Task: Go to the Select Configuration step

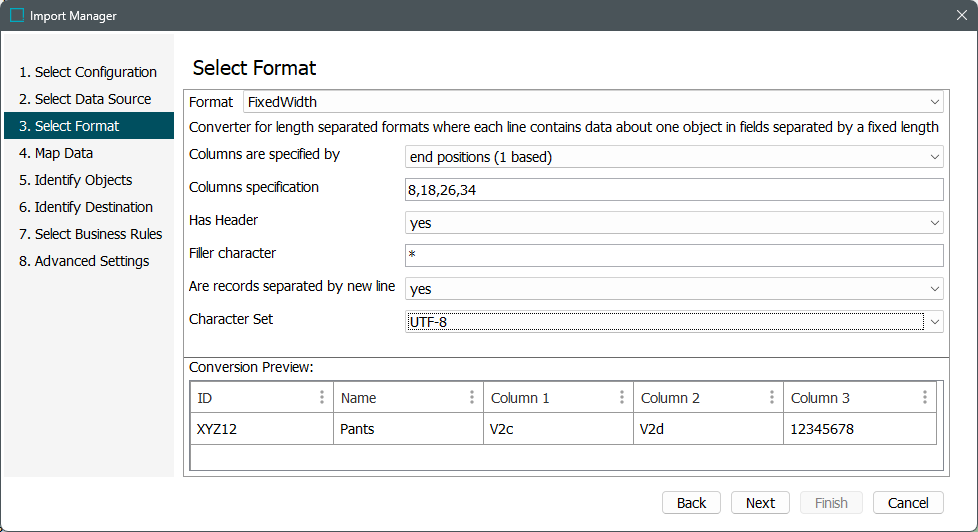Action: click(x=88, y=72)
